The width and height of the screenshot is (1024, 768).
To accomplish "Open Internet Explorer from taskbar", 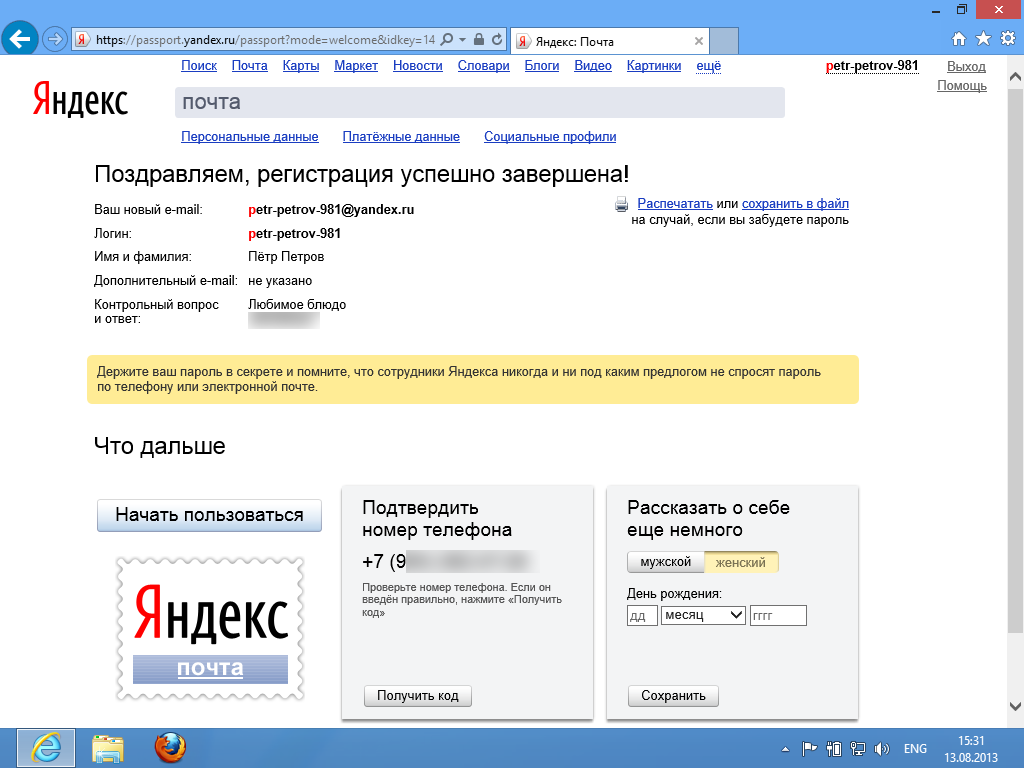I will 46,748.
